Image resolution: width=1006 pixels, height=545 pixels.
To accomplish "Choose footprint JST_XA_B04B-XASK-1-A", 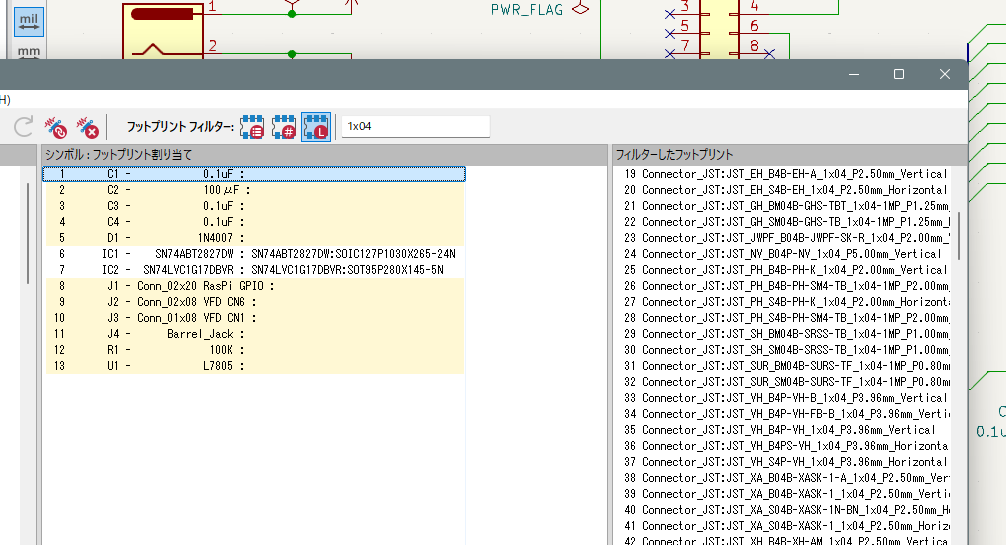I will pyautogui.click(x=785, y=478).
